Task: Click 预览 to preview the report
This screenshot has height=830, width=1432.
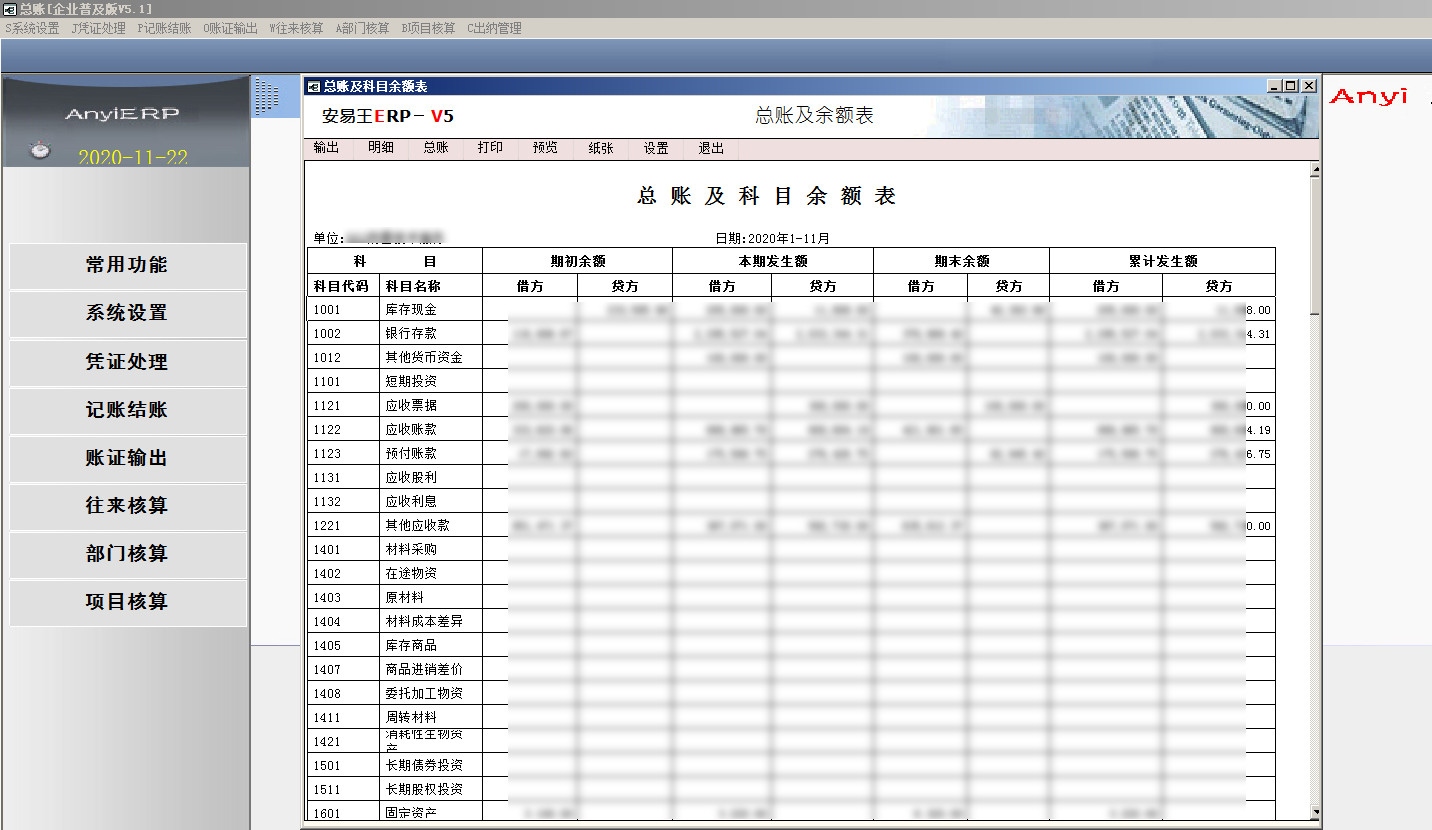Action: 545,148
